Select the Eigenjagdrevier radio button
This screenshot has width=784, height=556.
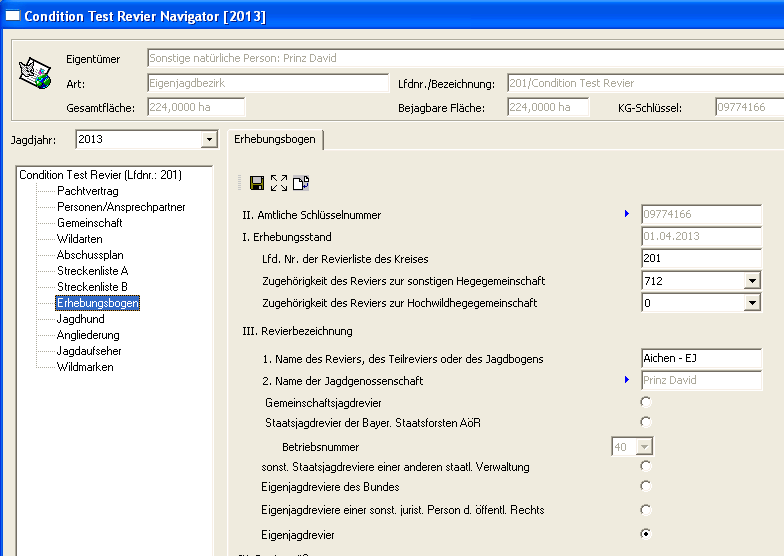pyautogui.click(x=645, y=534)
